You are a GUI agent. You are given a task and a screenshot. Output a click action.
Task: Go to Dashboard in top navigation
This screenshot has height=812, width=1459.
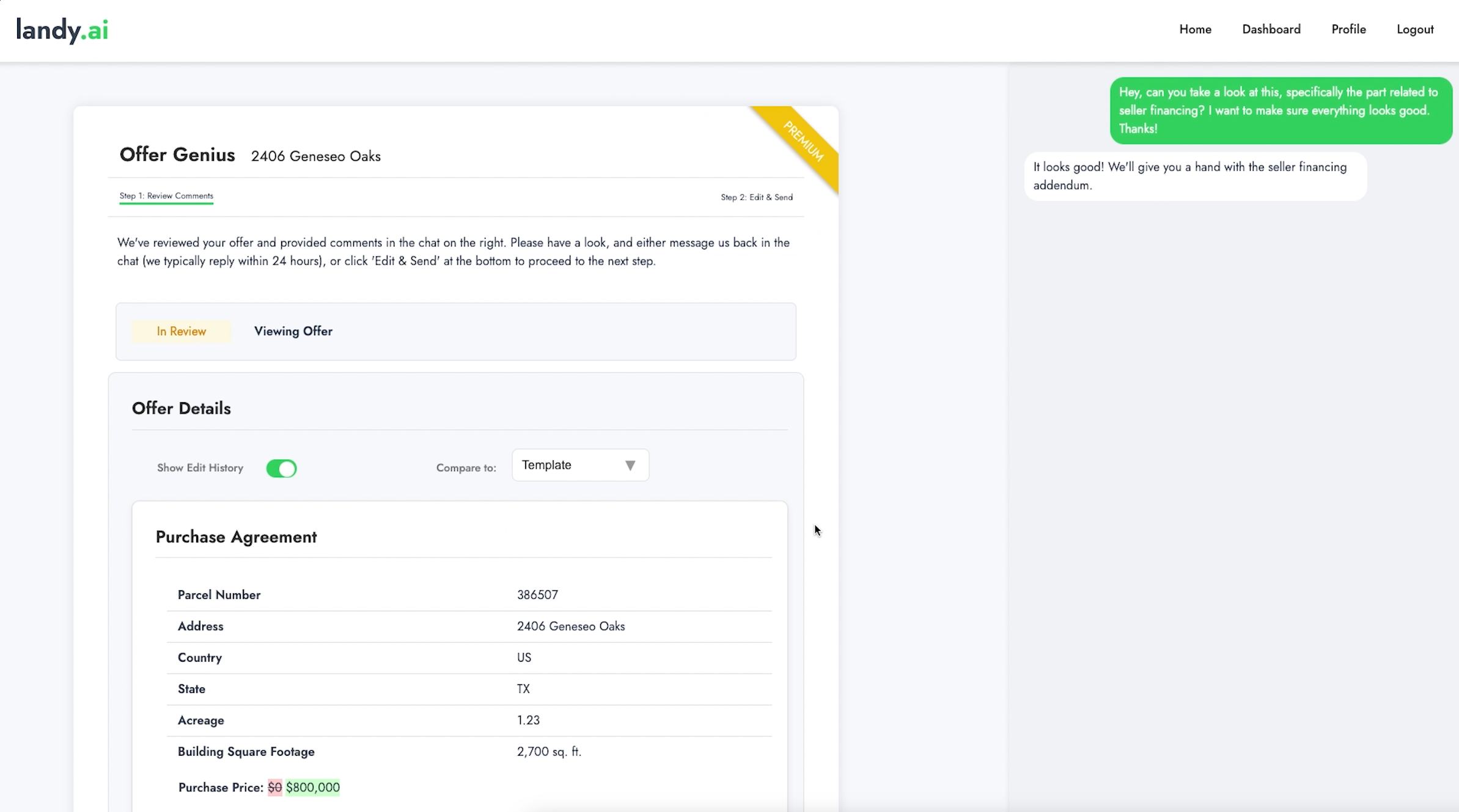1271,29
